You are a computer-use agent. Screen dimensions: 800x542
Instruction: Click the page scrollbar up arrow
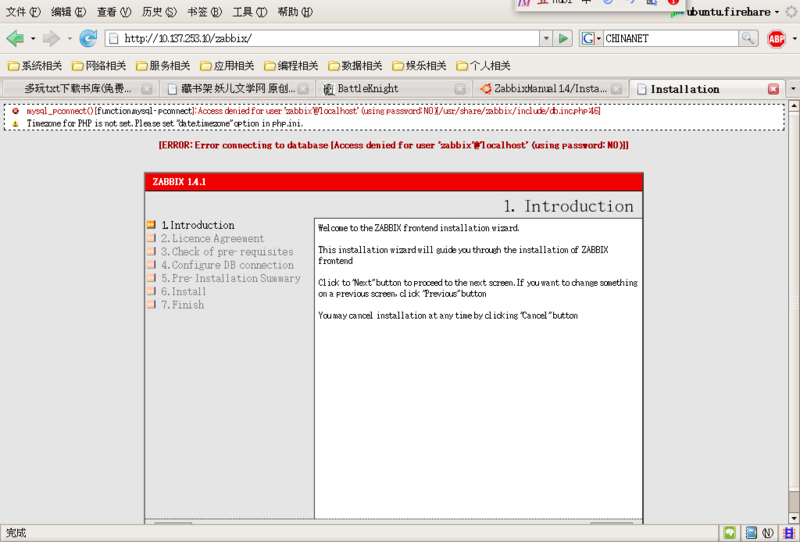pyautogui.click(x=794, y=106)
